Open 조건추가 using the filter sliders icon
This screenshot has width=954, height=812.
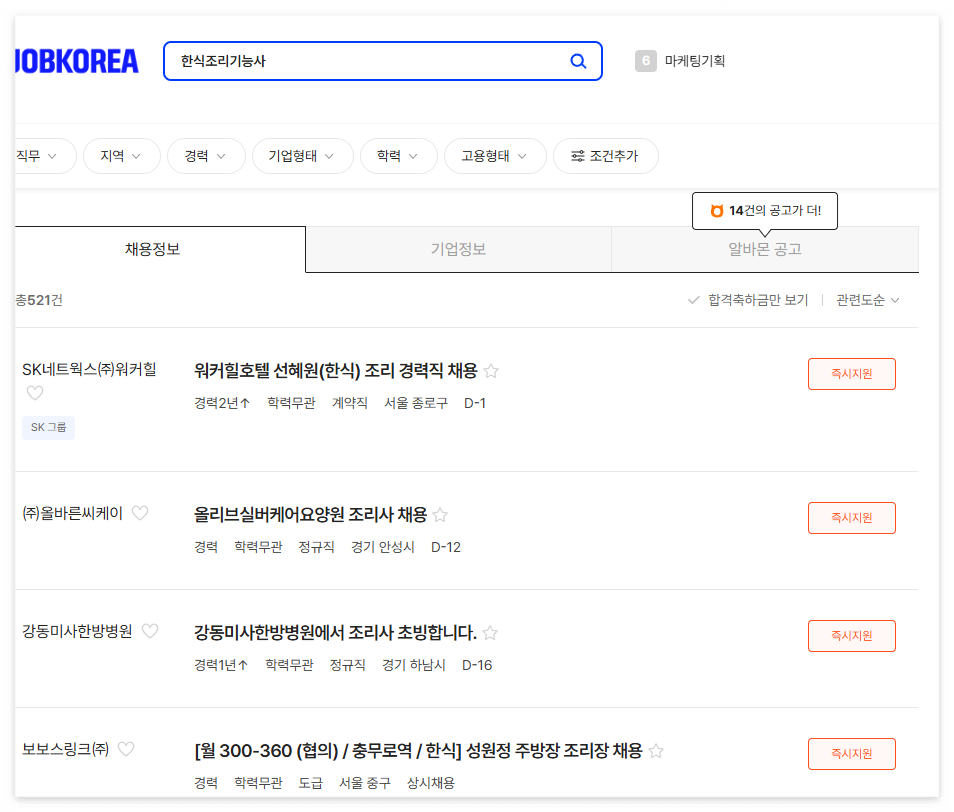(x=578, y=156)
